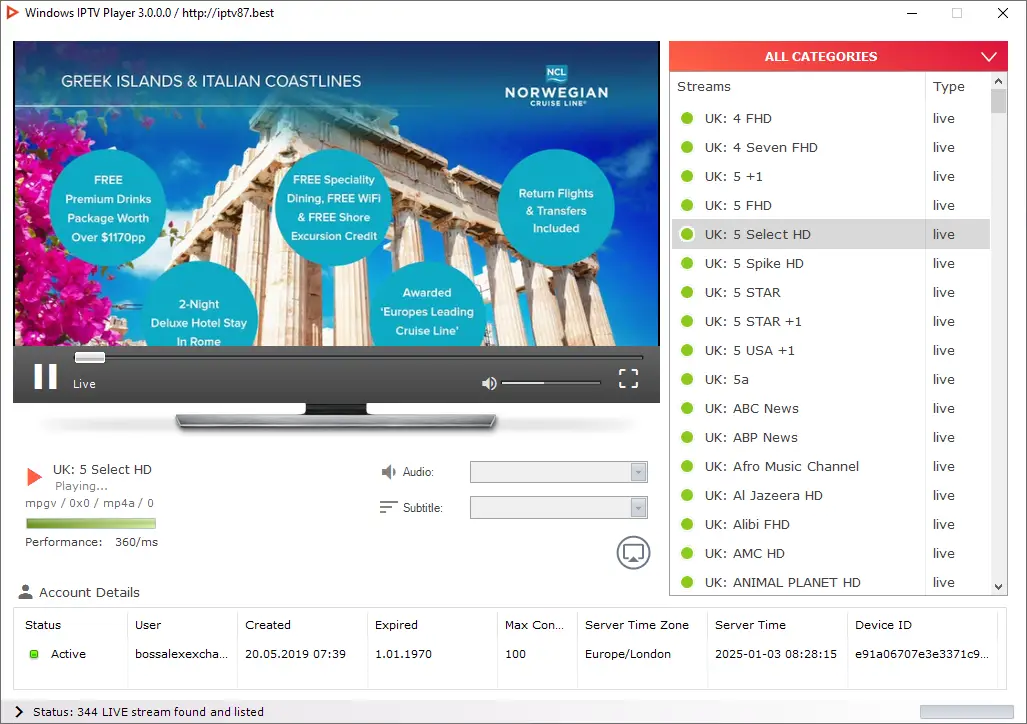Select stream UK: 5 FHD

(x=831, y=205)
